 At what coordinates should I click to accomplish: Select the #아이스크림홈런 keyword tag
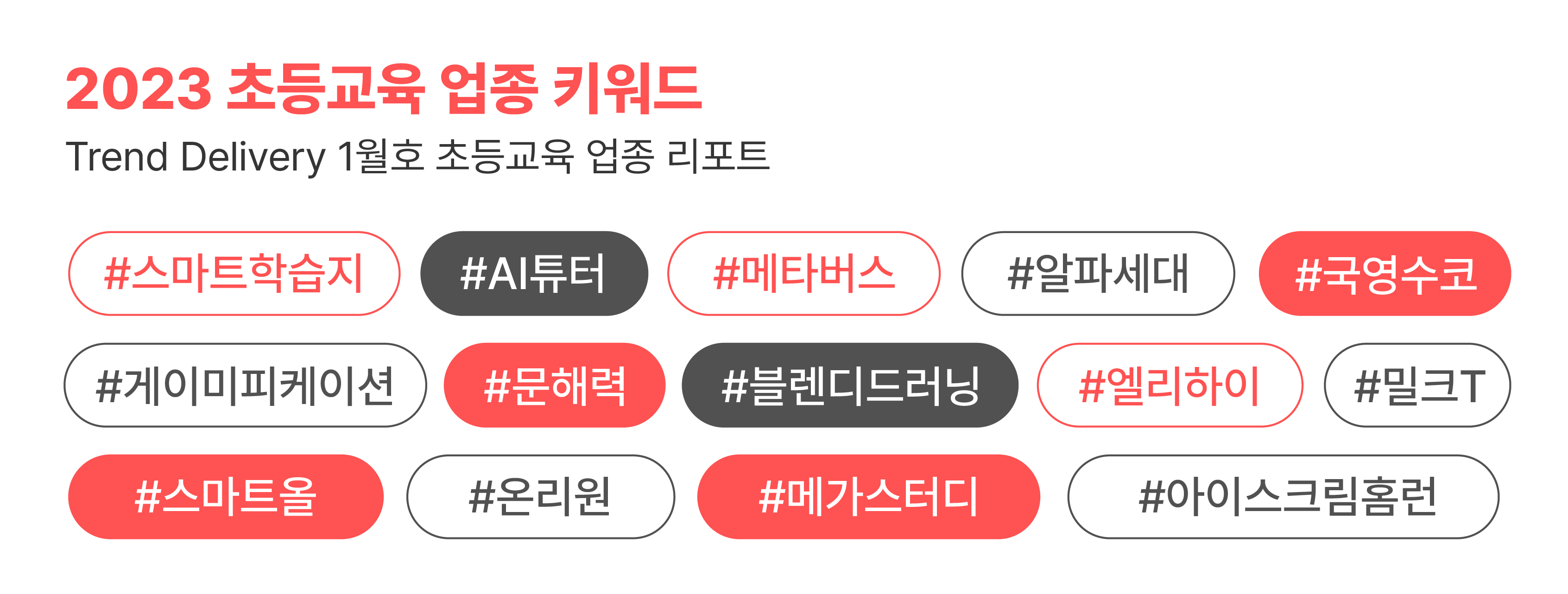click(x=1283, y=497)
